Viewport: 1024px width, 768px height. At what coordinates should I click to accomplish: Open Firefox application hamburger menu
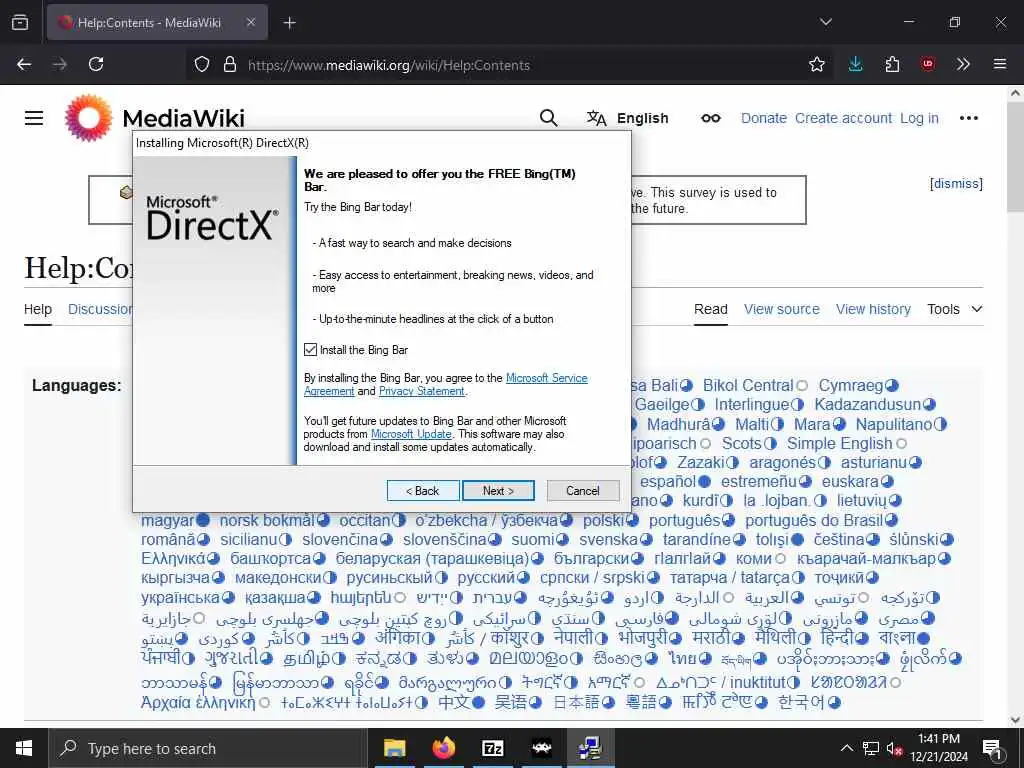click(x=1000, y=64)
